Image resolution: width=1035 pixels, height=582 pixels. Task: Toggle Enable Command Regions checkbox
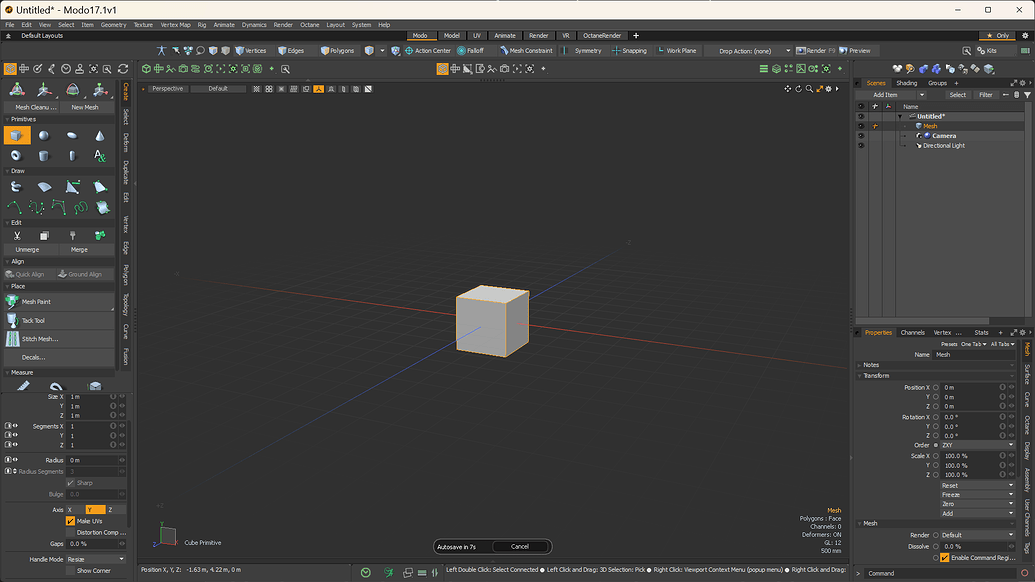(x=945, y=558)
